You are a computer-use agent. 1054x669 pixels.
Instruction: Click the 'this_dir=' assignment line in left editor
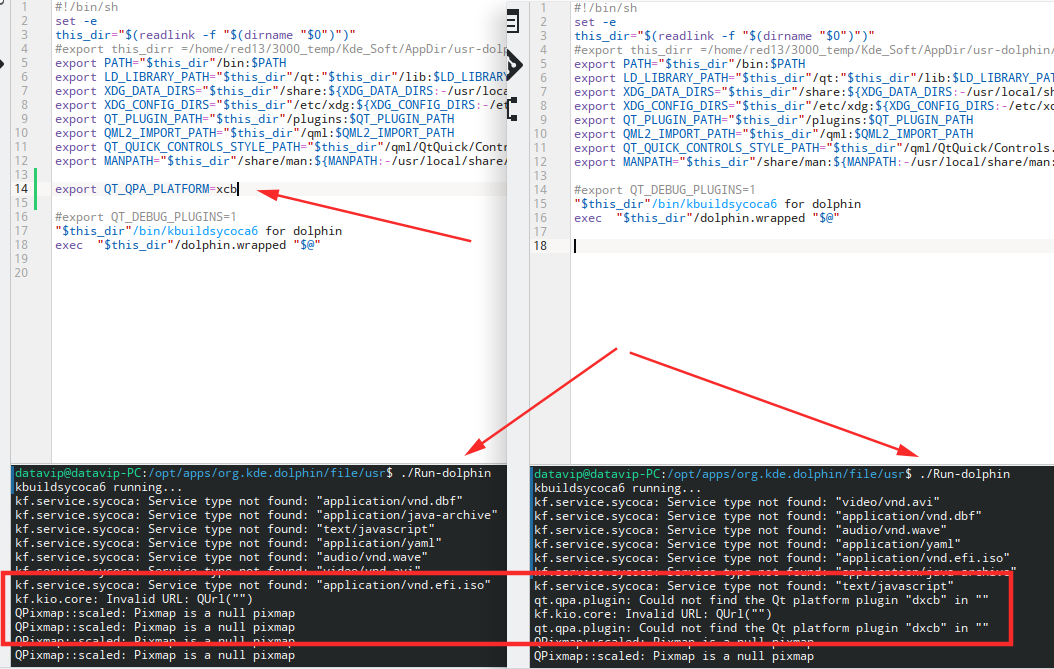pos(205,35)
